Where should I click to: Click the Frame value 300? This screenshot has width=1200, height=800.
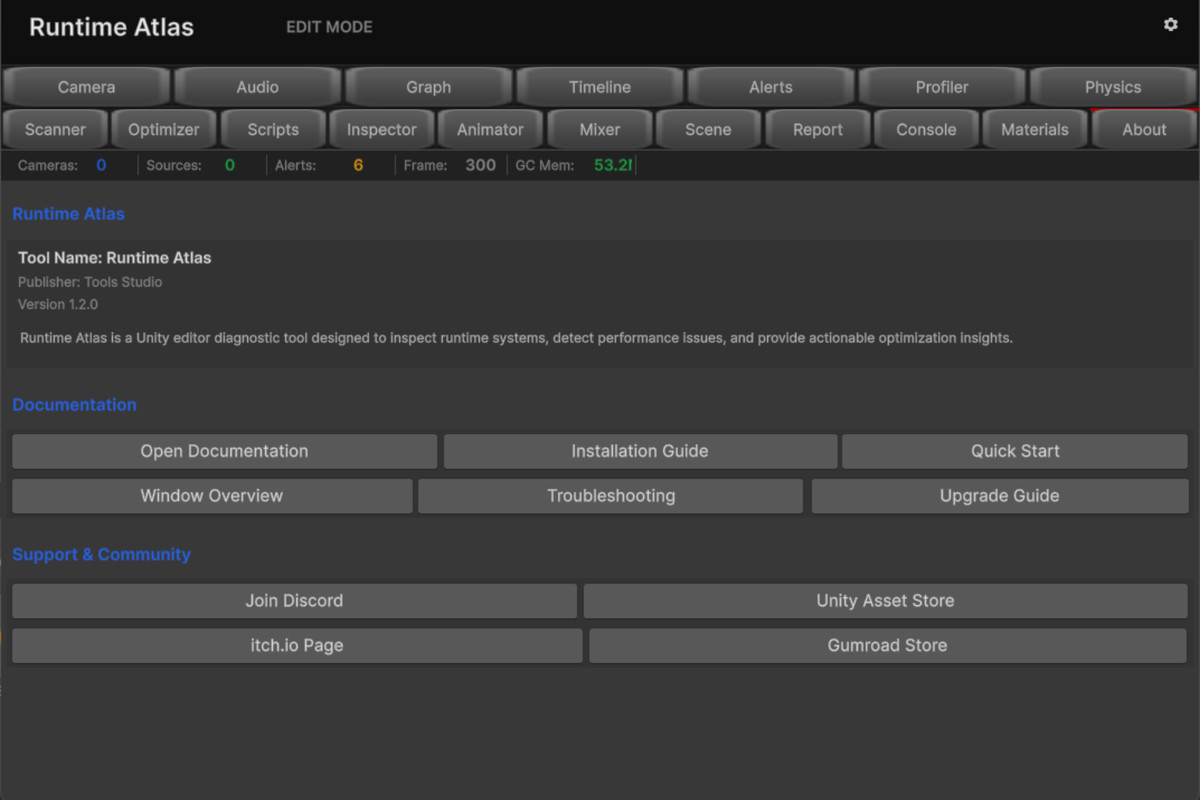coord(481,165)
